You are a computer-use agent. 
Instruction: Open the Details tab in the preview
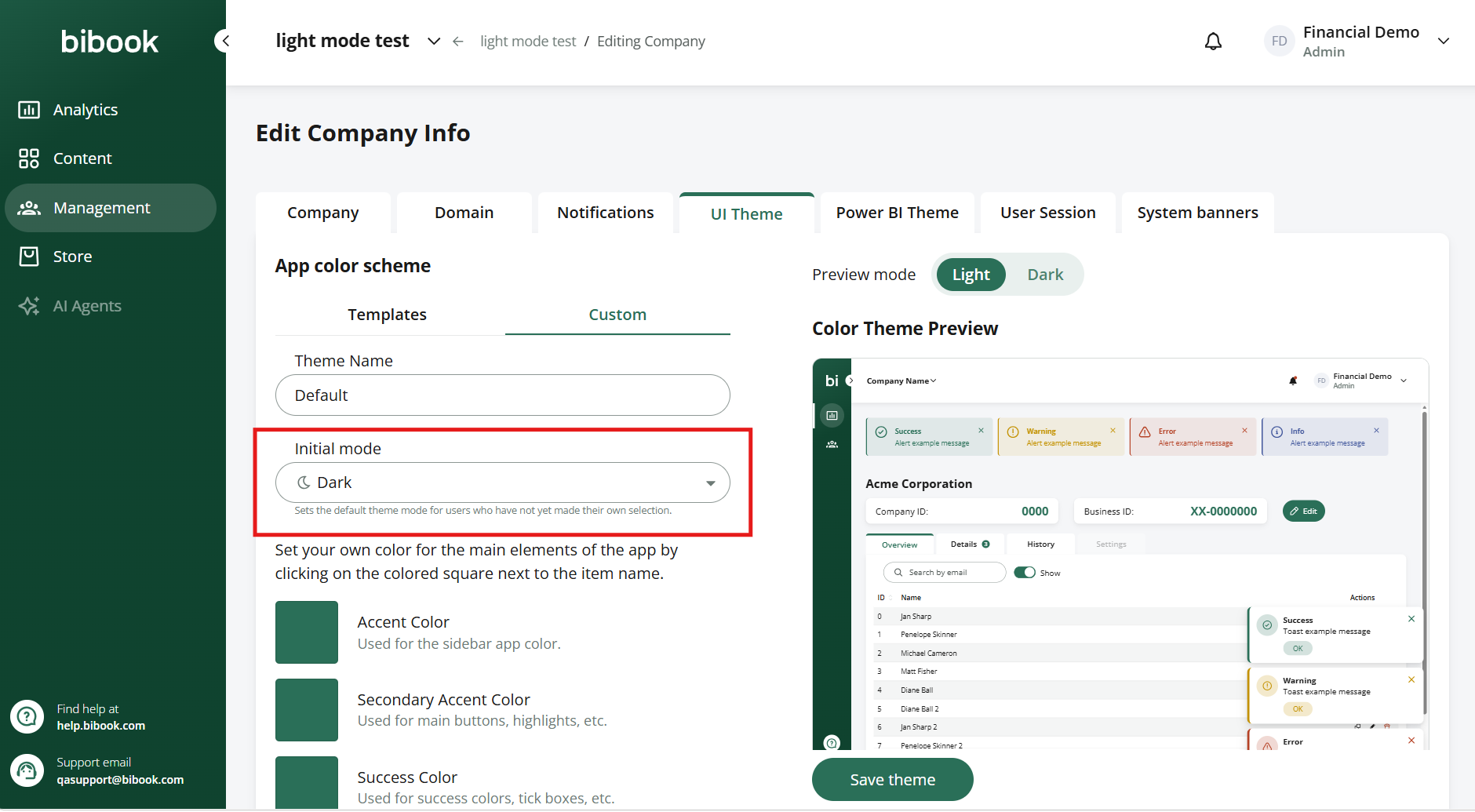pos(970,544)
